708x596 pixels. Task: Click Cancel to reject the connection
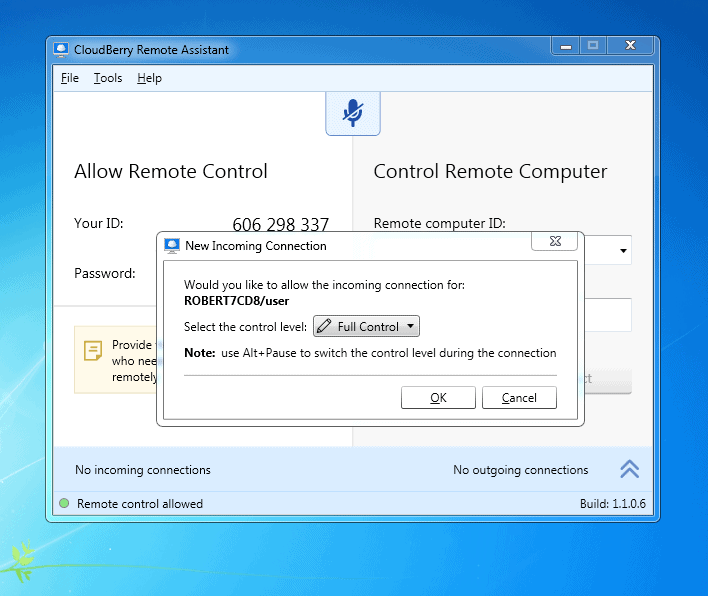[519, 397]
